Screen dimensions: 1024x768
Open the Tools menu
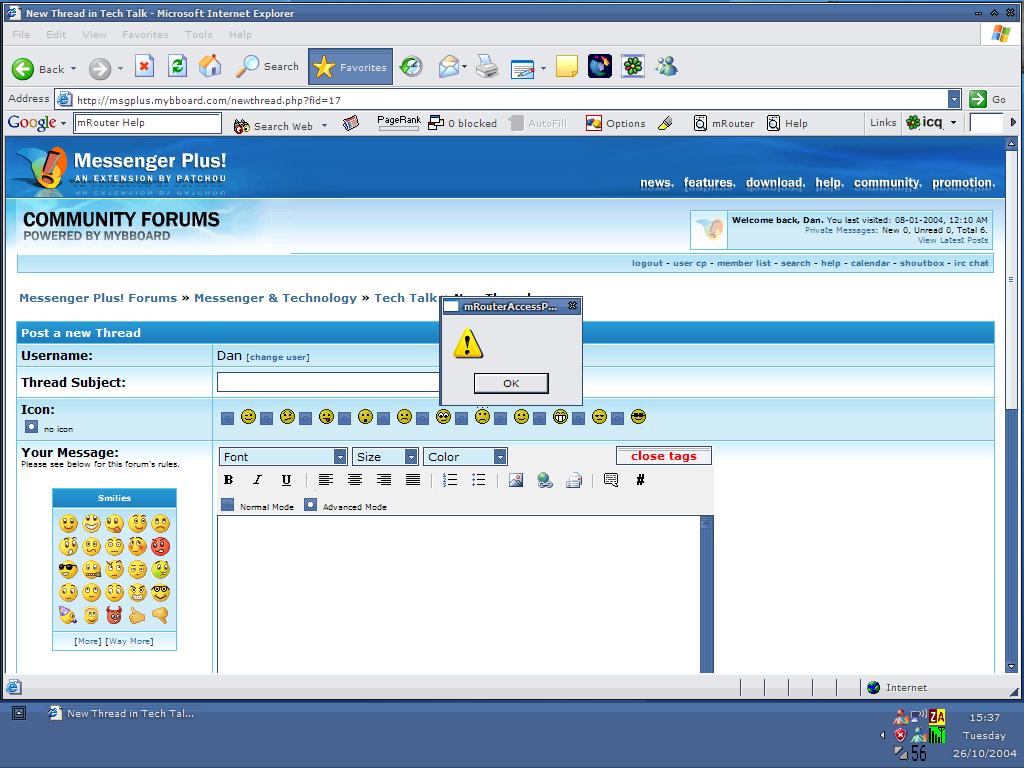tap(198, 34)
